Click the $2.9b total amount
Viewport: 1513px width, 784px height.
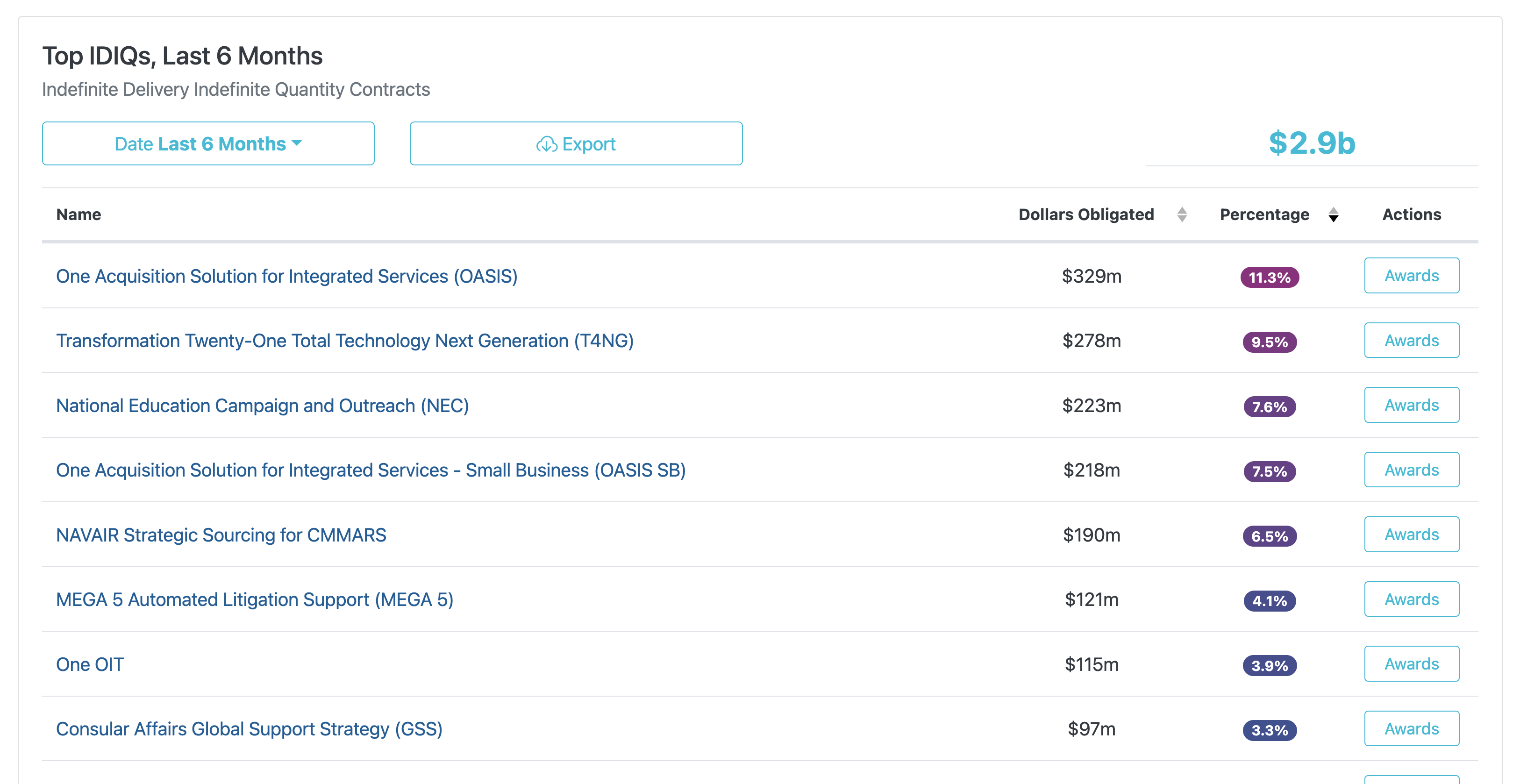coord(1312,143)
